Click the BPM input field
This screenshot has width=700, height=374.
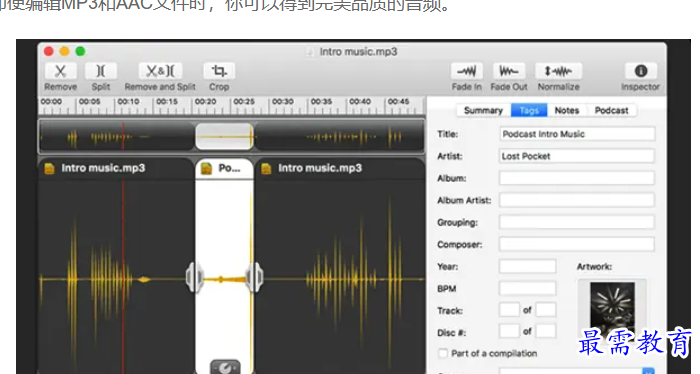527,288
